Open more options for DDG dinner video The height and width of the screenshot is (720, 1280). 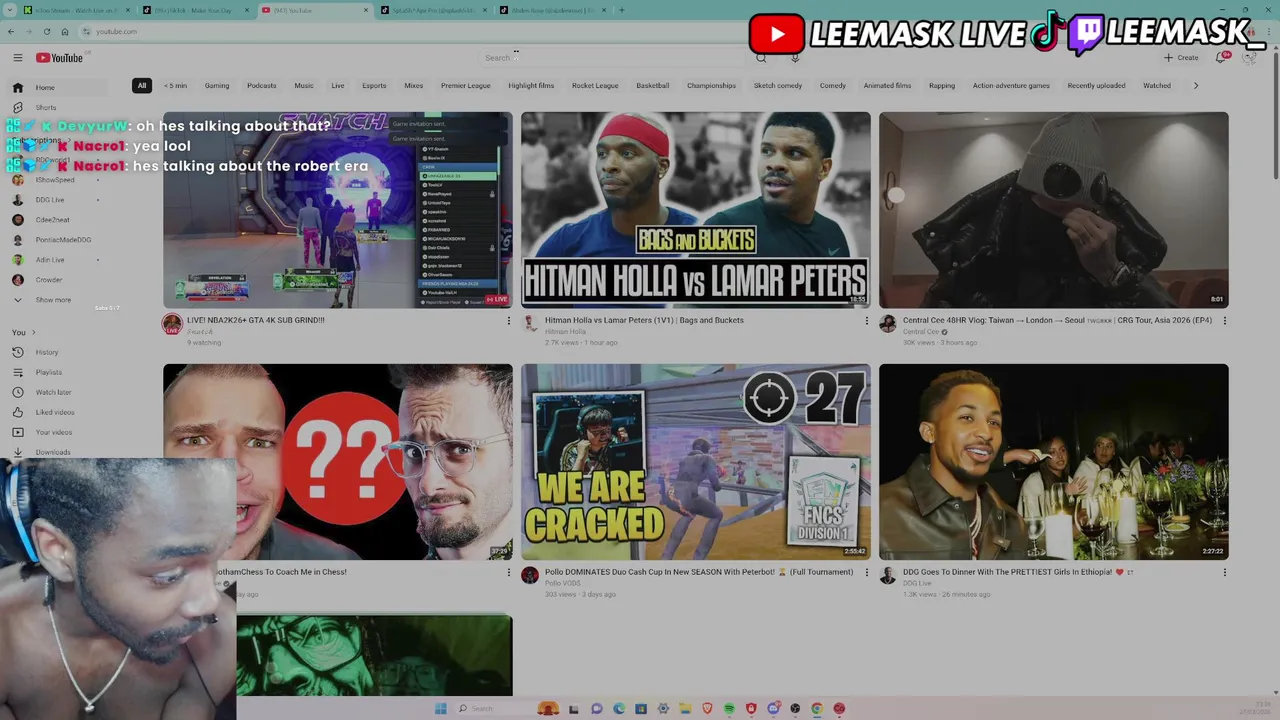tap(1224, 573)
